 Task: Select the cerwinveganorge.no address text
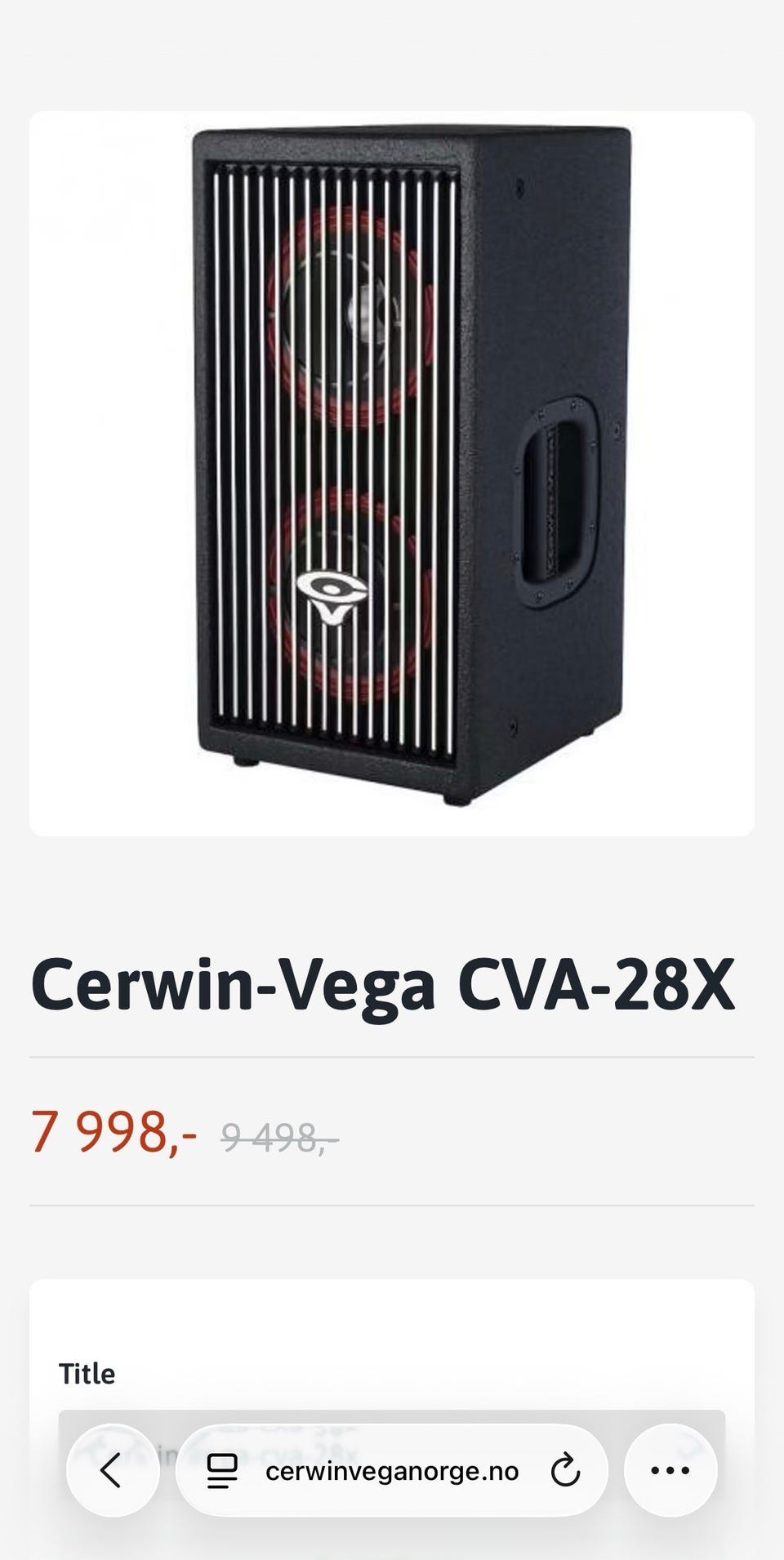(393, 1472)
